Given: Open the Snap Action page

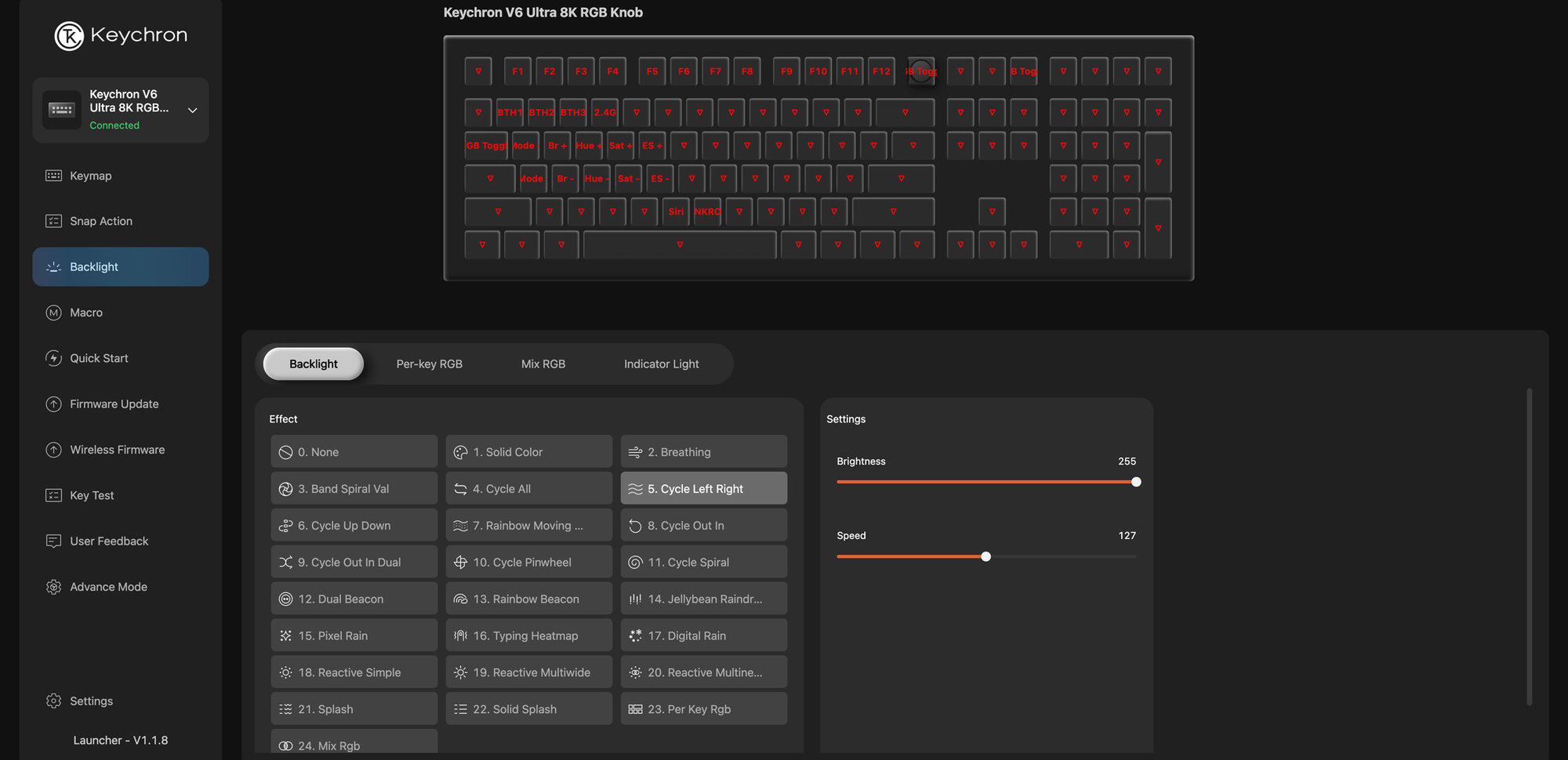Looking at the screenshot, I should click(x=101, y=221).
